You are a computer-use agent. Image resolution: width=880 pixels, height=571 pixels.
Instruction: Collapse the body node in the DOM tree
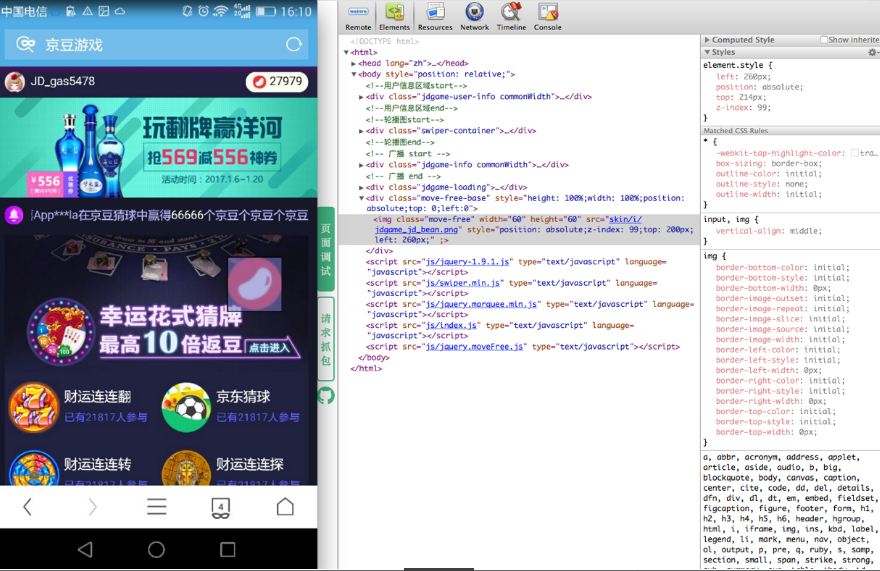[354, 74]
